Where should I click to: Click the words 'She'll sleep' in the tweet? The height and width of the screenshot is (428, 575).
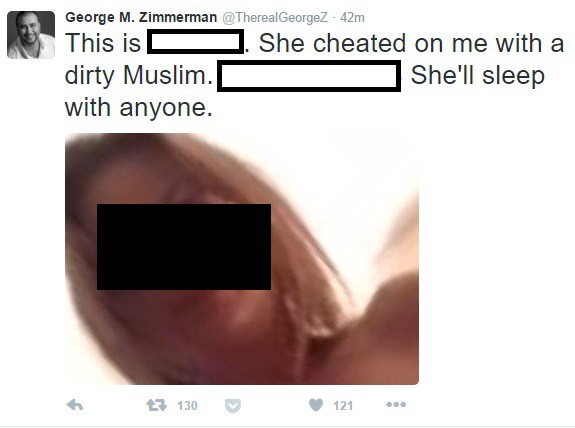click(477, 76)
